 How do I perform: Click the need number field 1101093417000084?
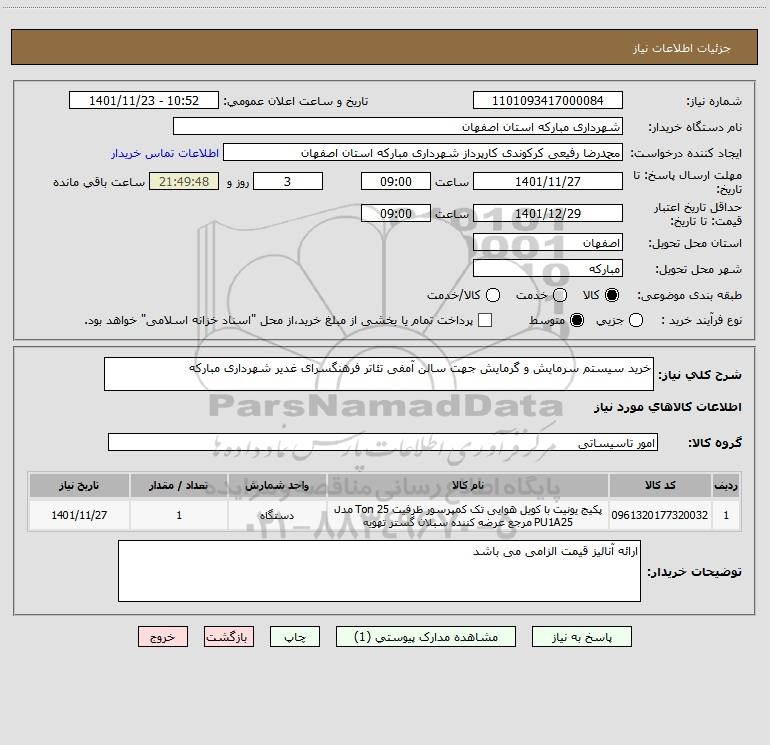pos(548,101)
